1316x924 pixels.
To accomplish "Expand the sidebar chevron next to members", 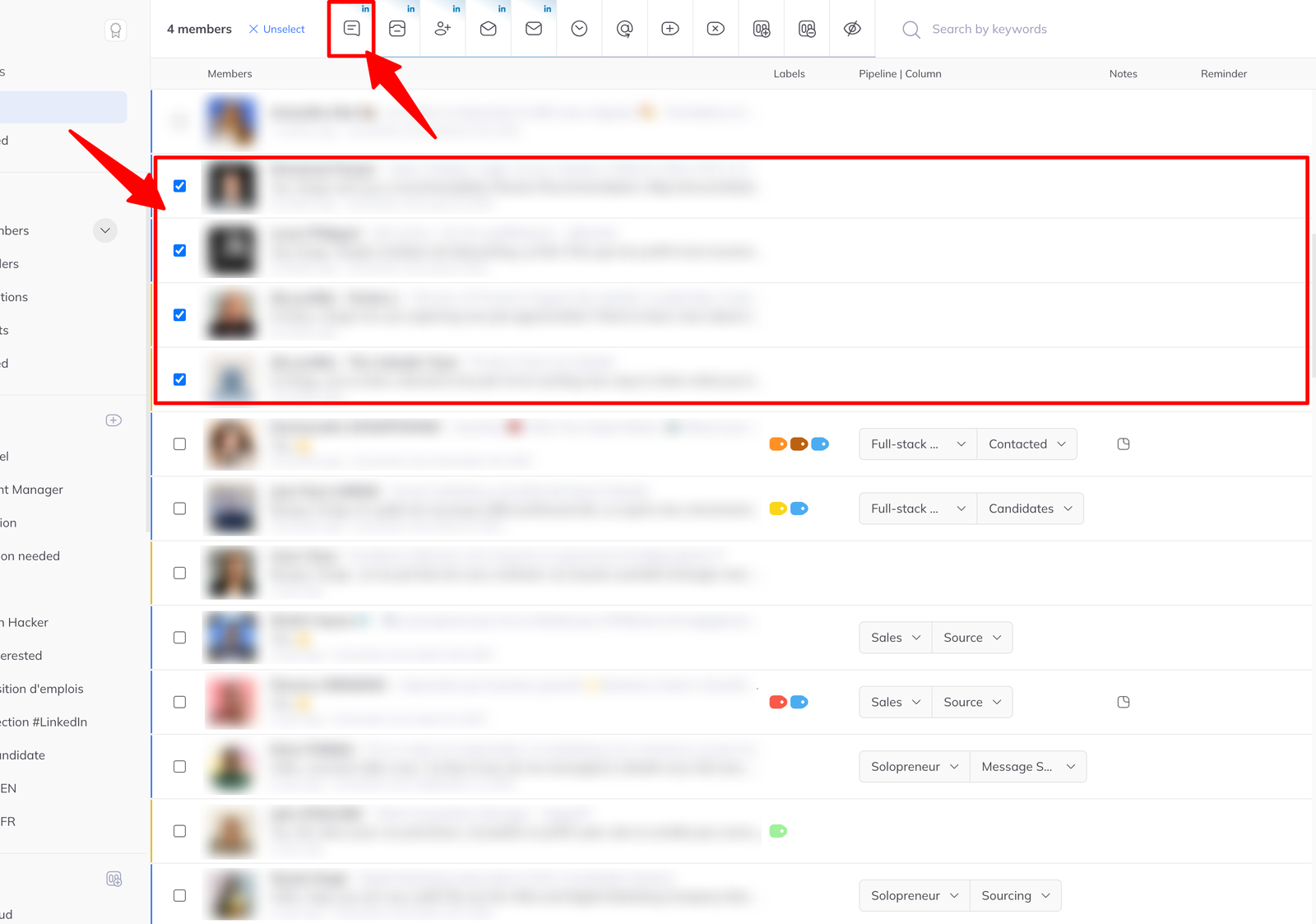I will tap(105, 230).
